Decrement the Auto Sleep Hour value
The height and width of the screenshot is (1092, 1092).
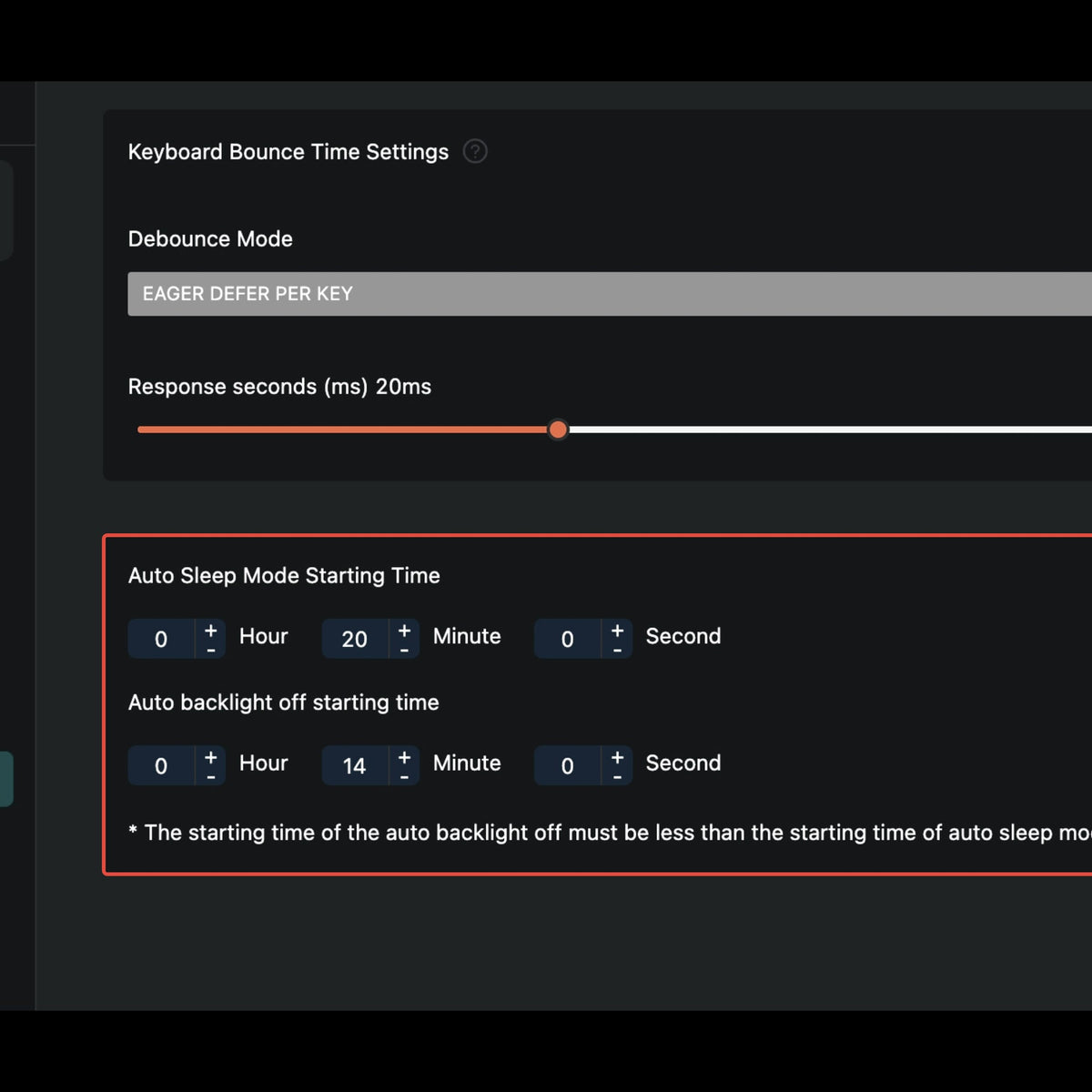210,649
